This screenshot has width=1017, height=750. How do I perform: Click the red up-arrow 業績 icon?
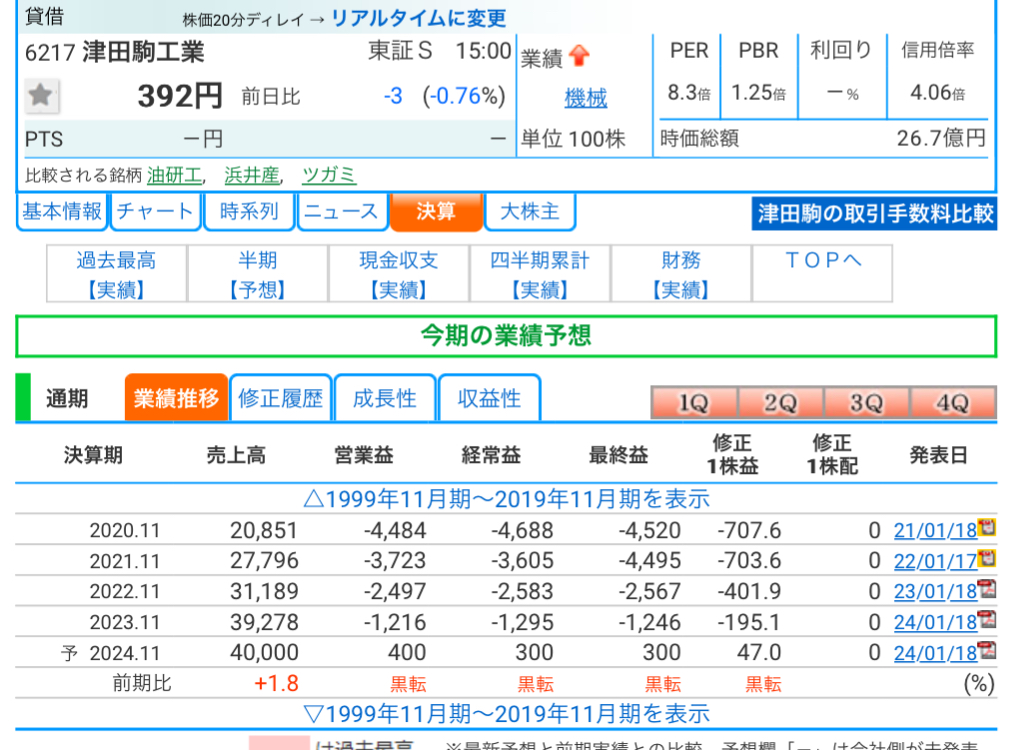click(579, 56)
